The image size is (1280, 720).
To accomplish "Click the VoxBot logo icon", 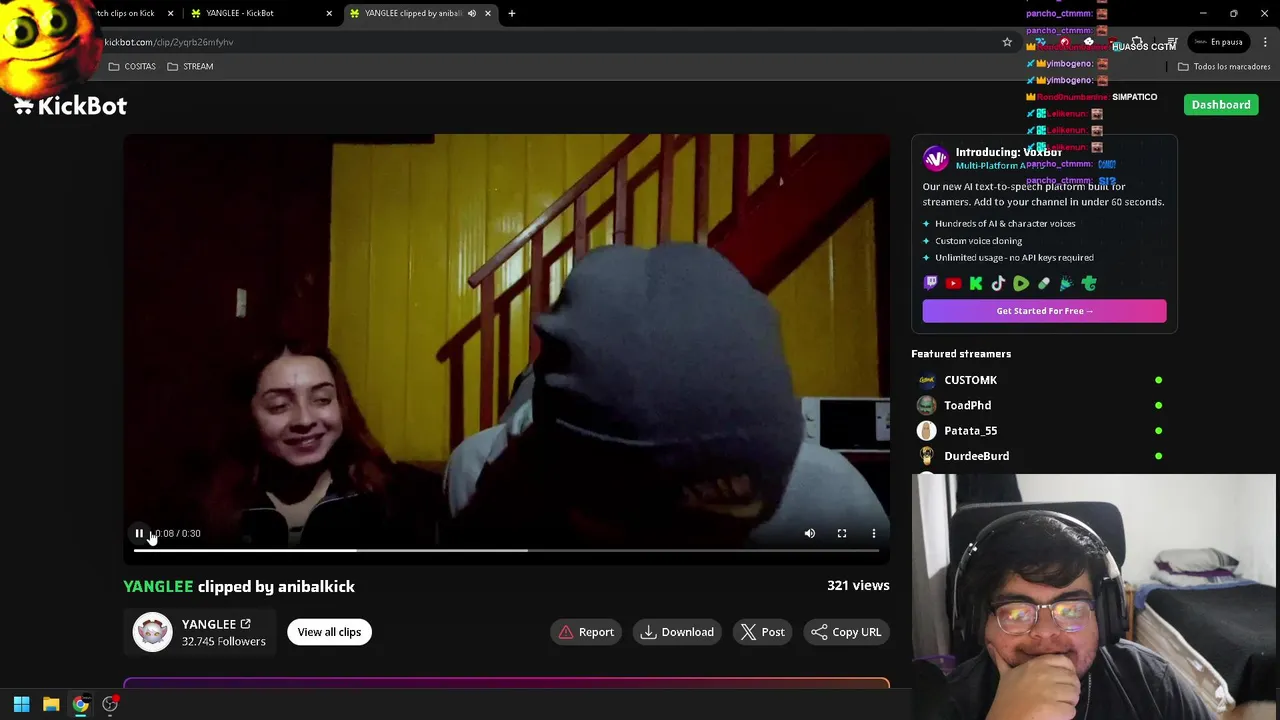I will pyautogui.click(x=935, y=158).
